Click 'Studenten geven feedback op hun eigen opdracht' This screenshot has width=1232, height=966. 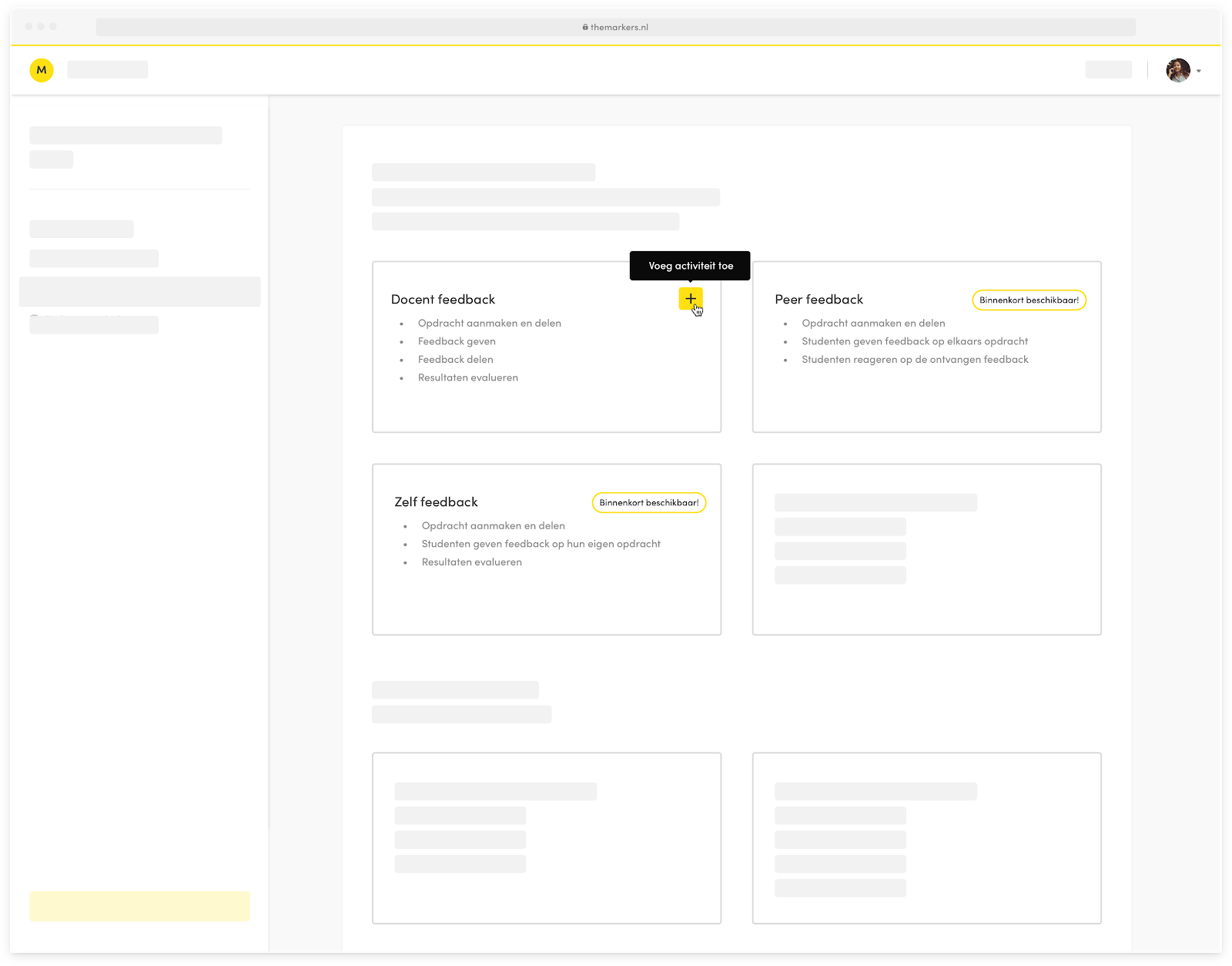click(541, 544)
